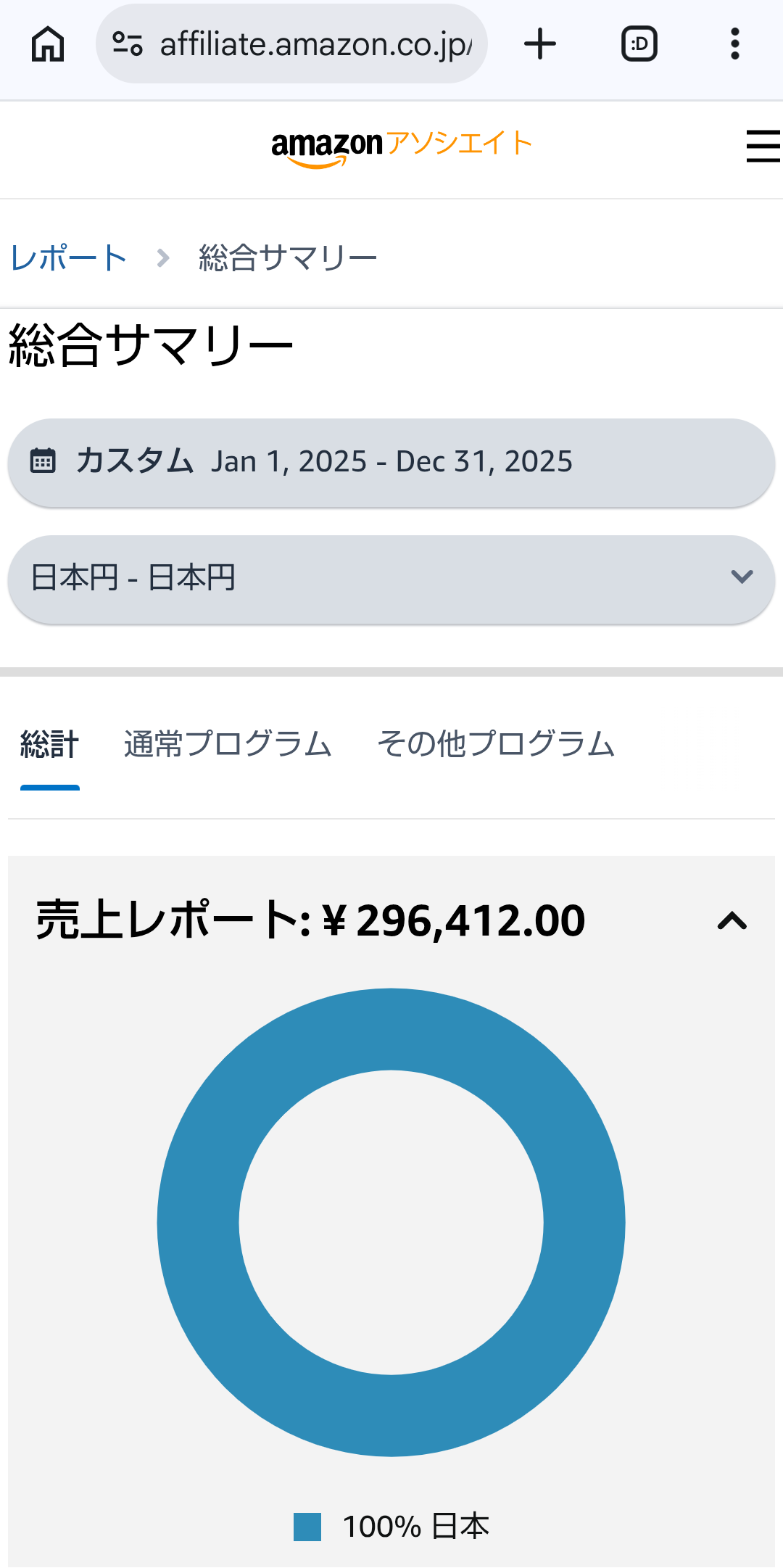783x1568 pixels.
Task: Open the browser three-dot menu
Action: click(734, 44)
